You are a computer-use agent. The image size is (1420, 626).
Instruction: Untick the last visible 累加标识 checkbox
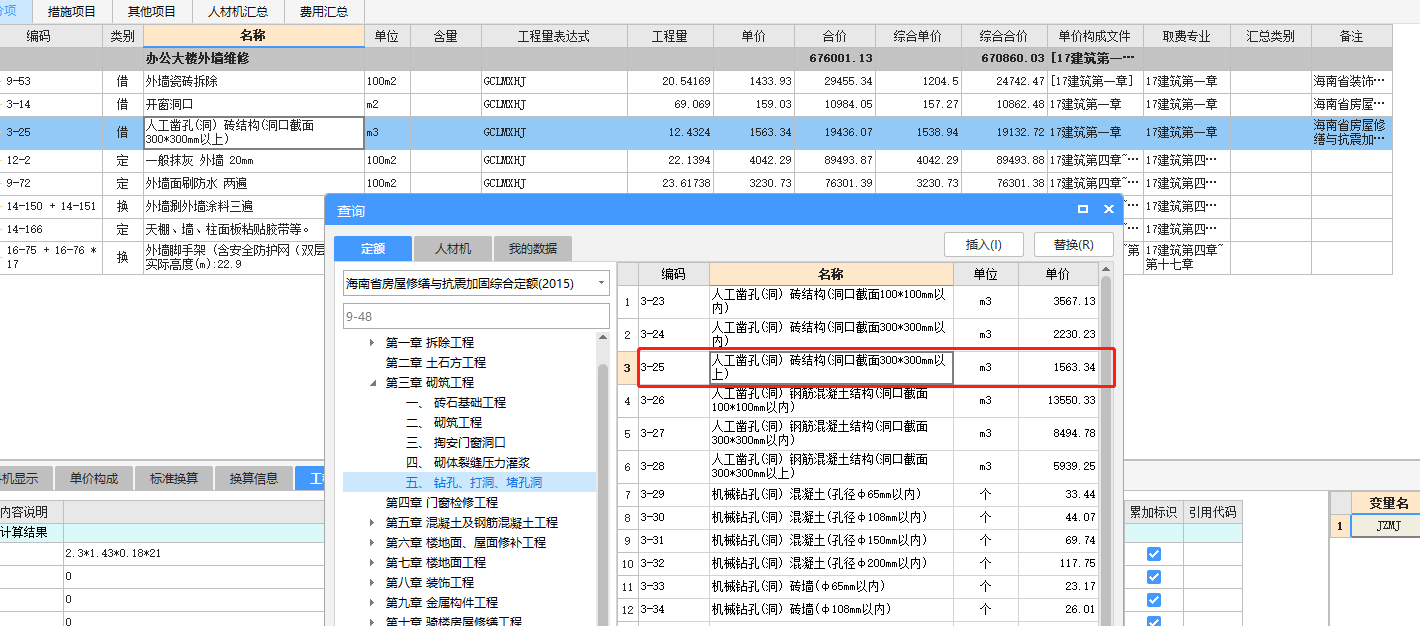click(1153, 621)
